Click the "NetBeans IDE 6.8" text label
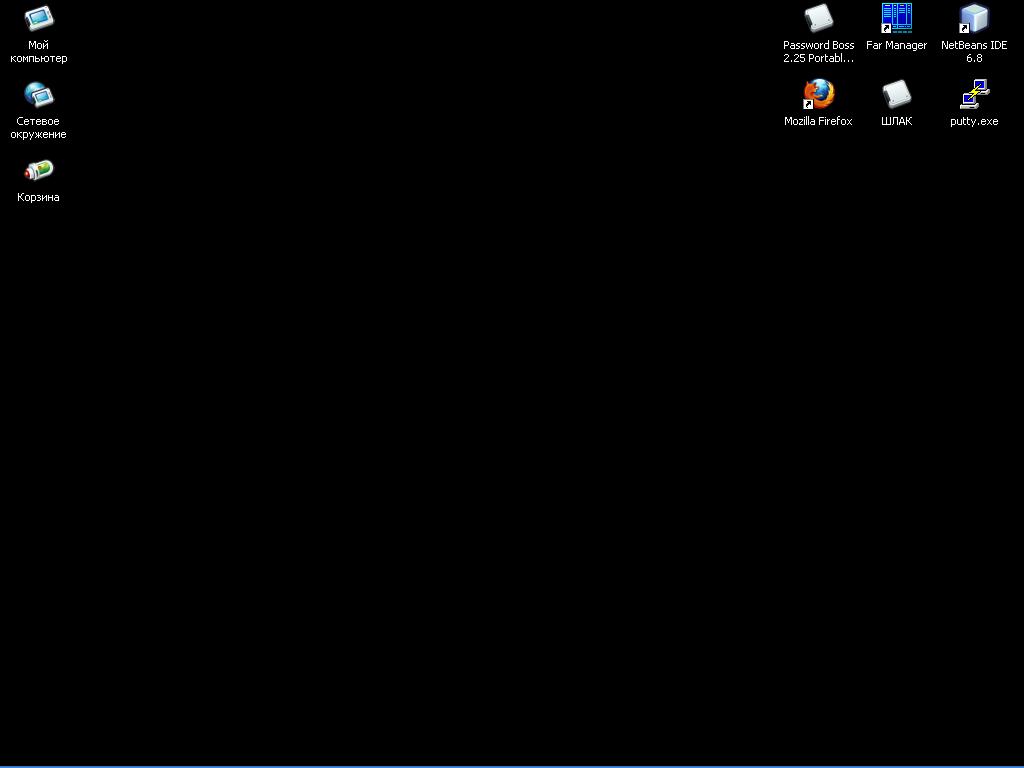The height and width of the screenshot is (768, 1024). click(973, 52)
